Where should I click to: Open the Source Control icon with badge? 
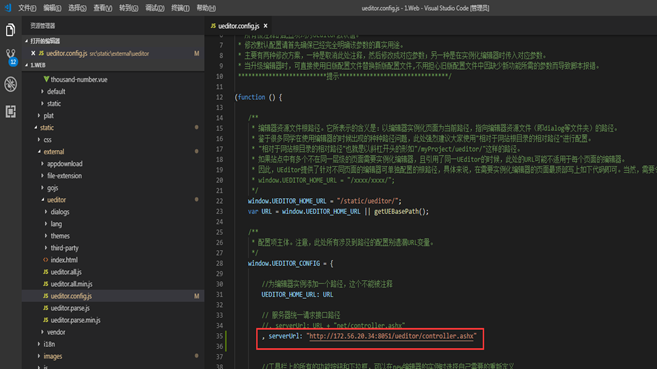11,57
